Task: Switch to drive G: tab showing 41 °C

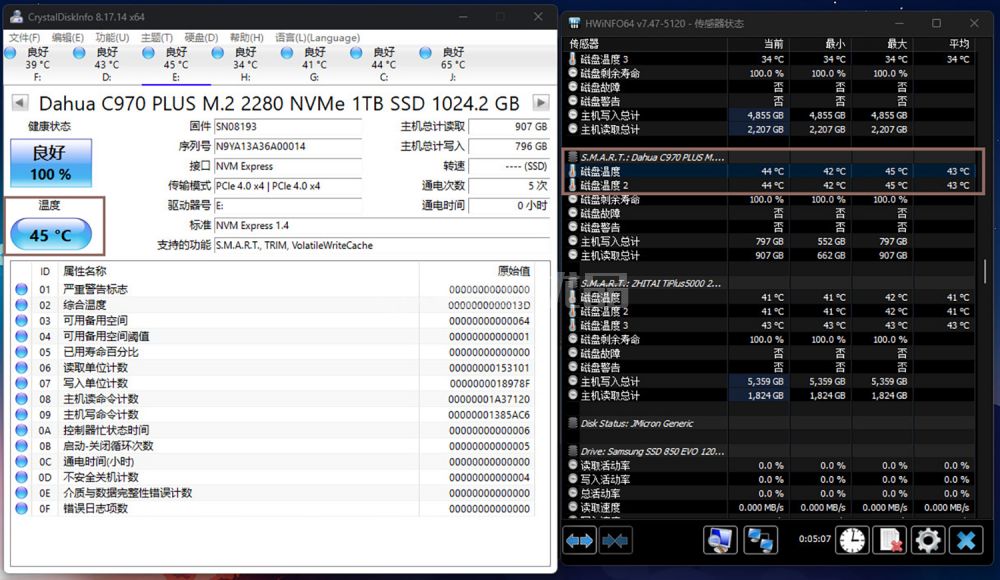Action: pos(314,64)
